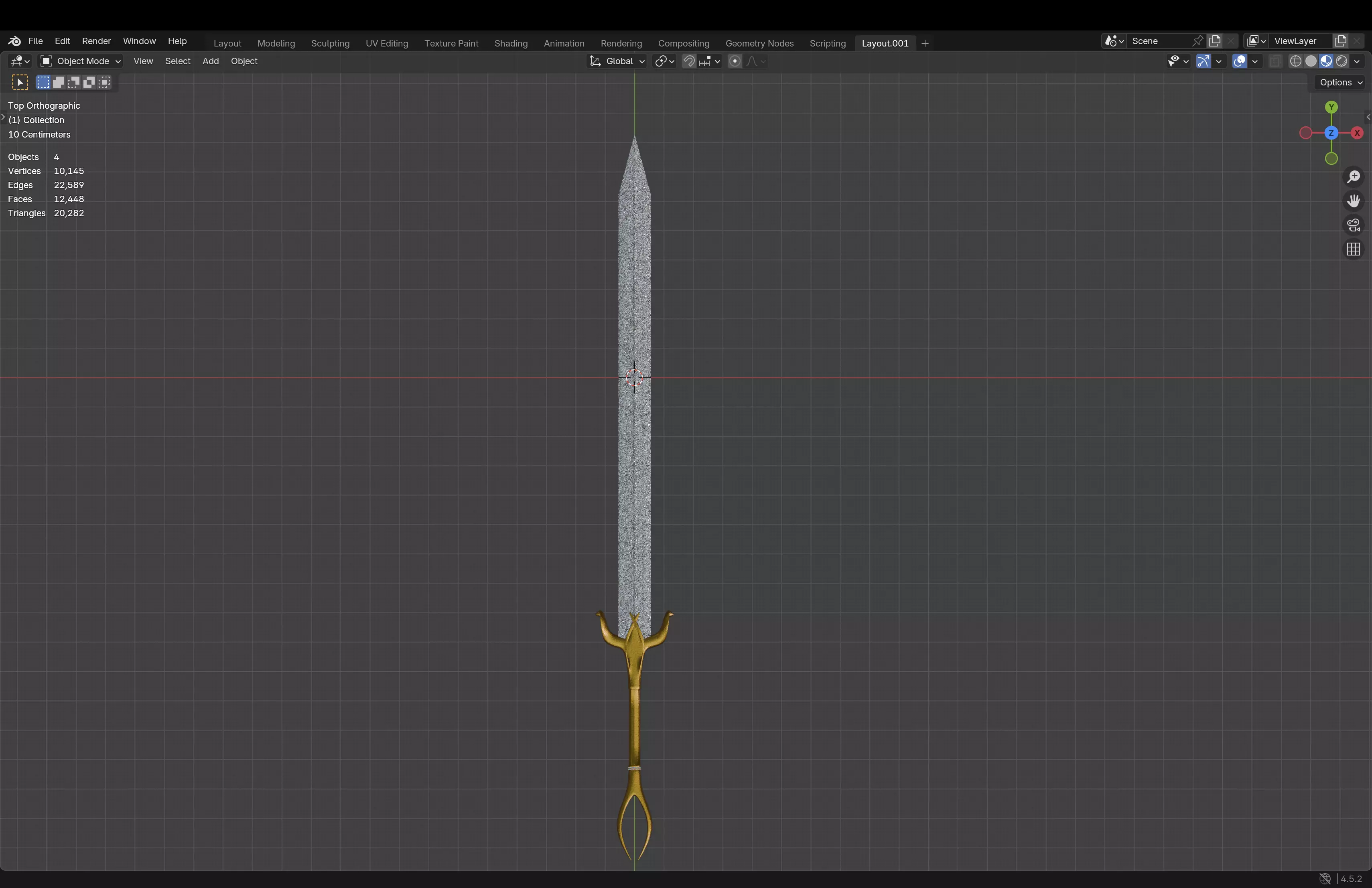Set selection mode to intersect
The height and width of the screenshot is (888, 1372).
(104, 82)
